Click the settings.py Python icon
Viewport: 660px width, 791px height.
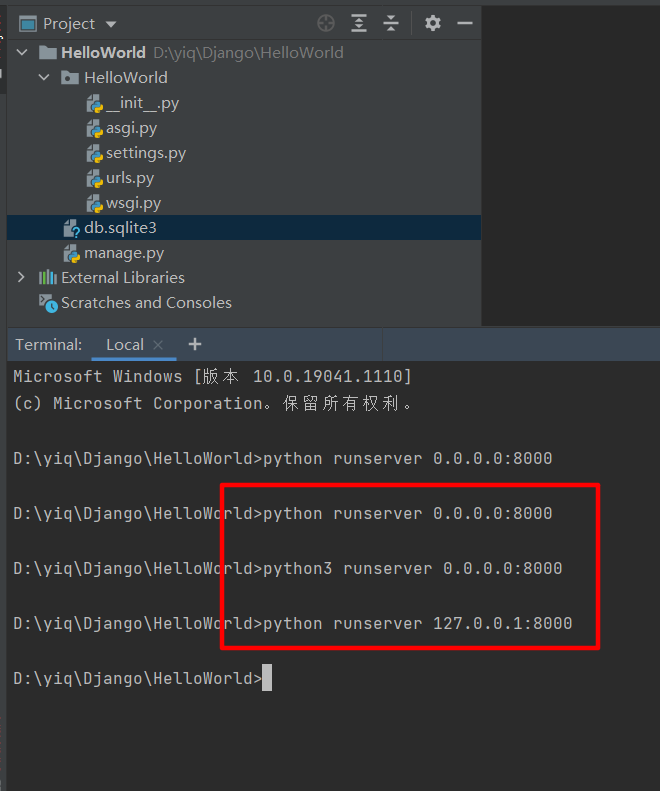click(x=94, y=153)
